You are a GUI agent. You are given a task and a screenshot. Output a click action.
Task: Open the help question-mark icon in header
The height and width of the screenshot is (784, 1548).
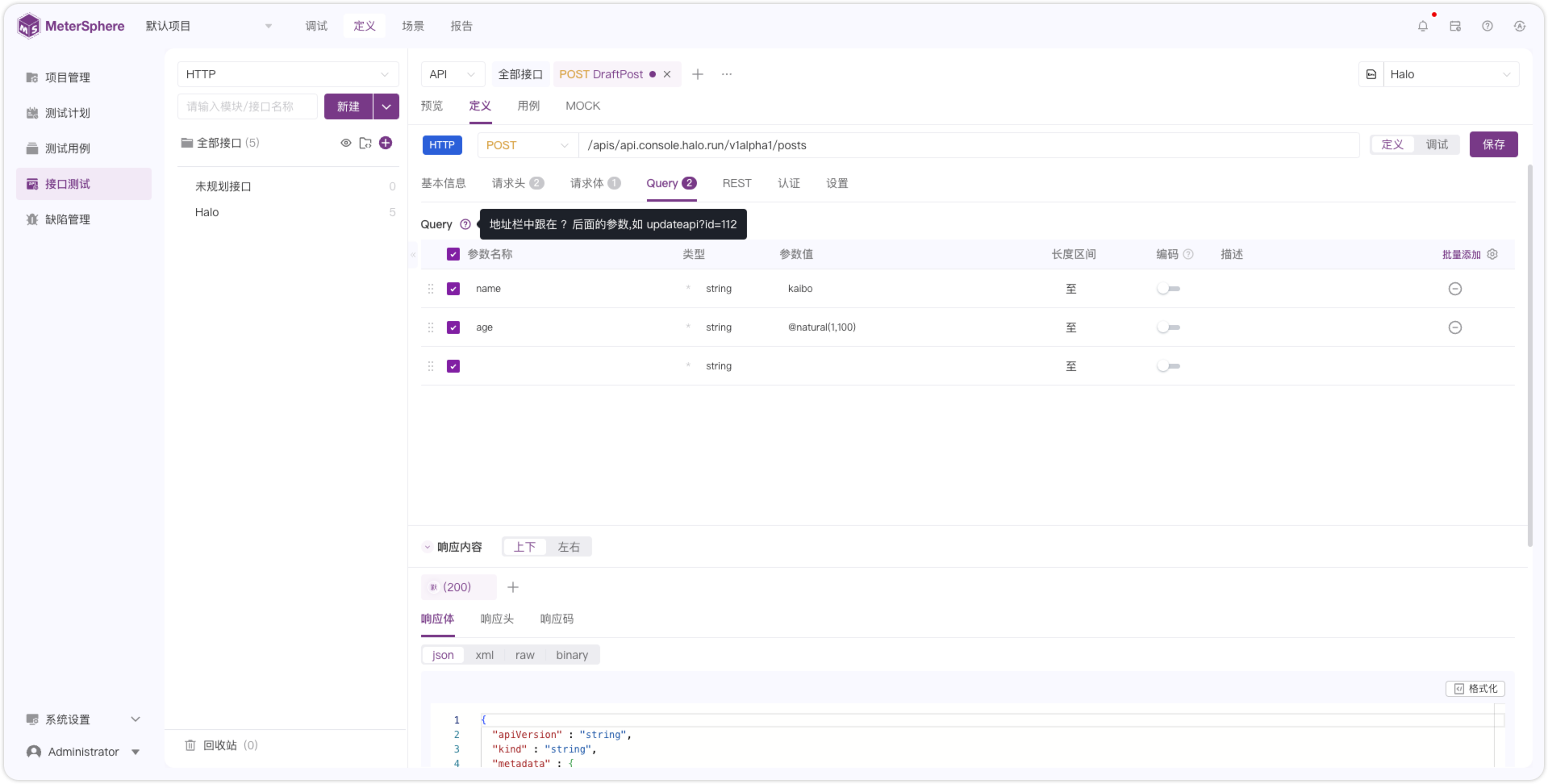[1487, 26]
